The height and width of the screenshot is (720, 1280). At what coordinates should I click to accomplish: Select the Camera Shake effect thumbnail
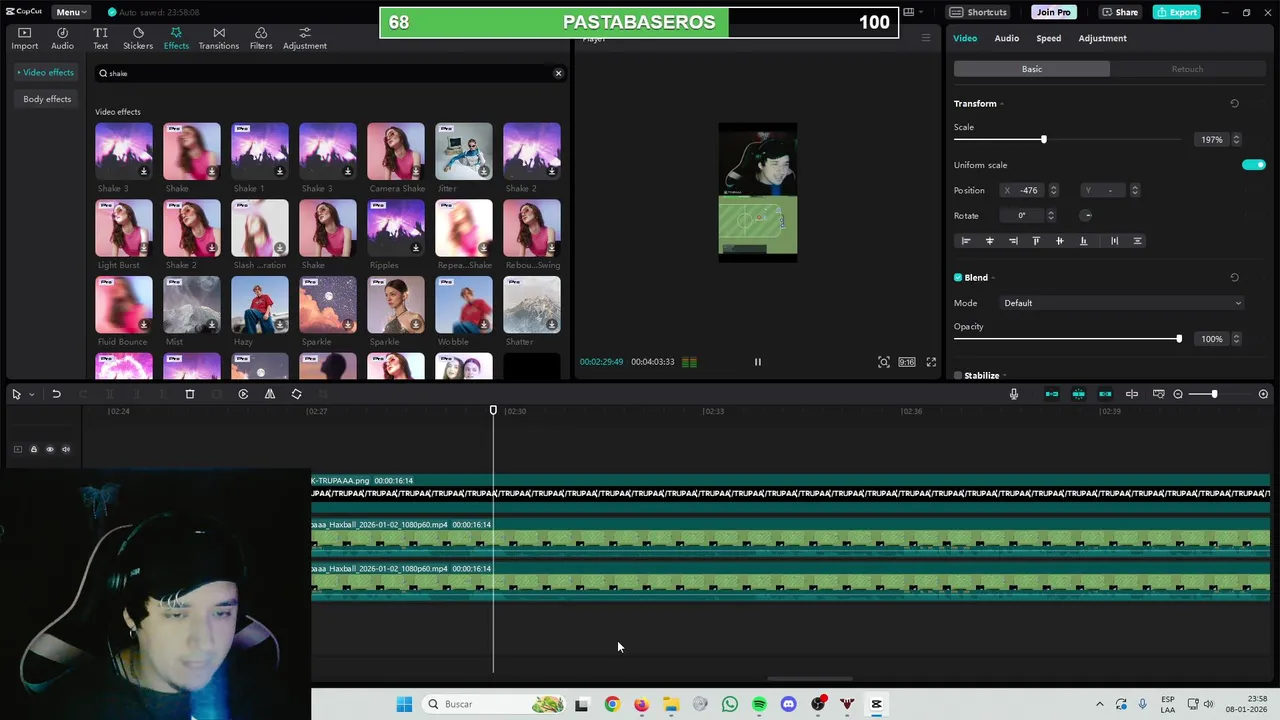click(x=396, y=152)
